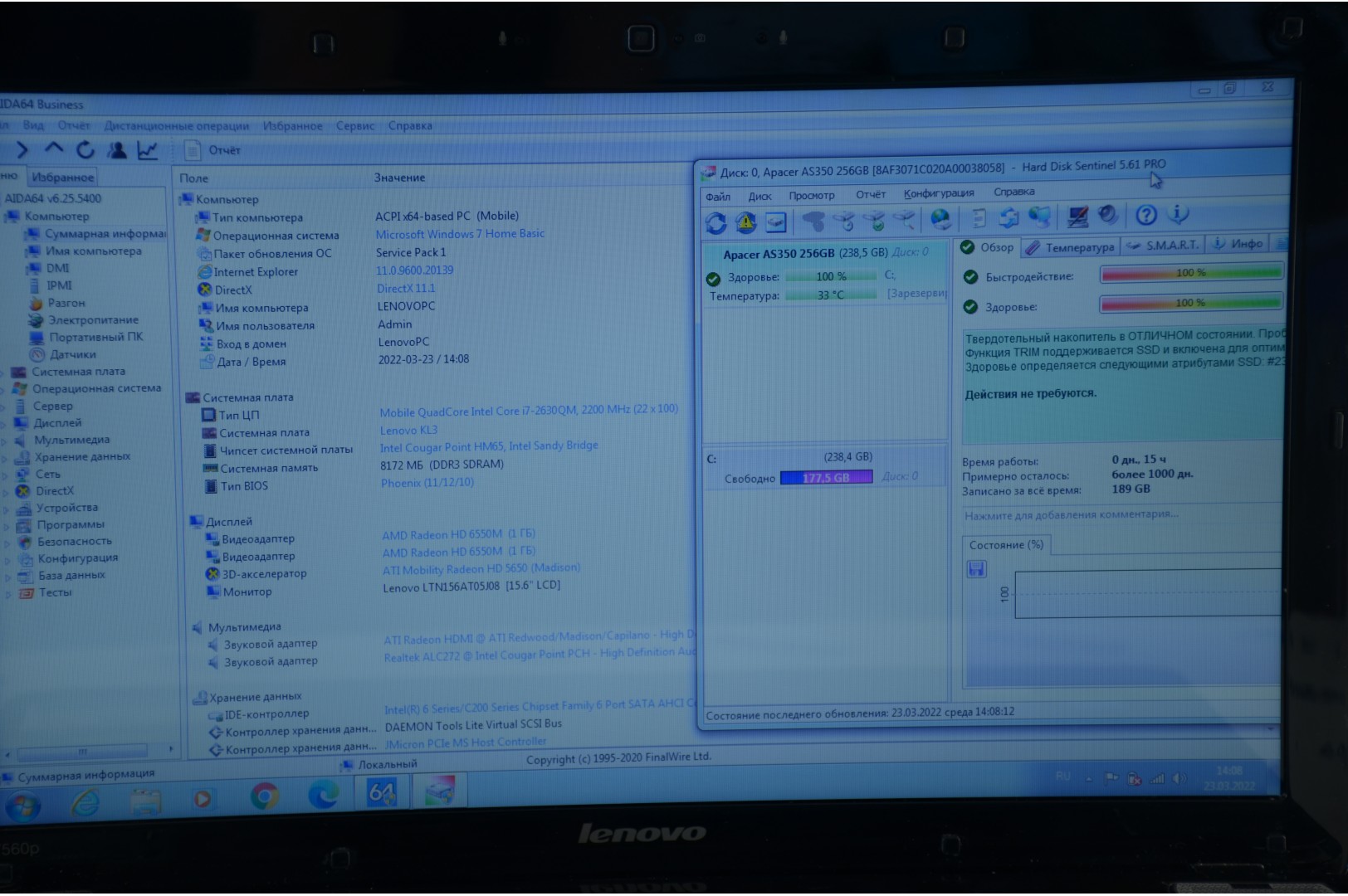Click the Быстродействие 100% performance bar
Viewport: 1348px width, 896px height.
1190,273
